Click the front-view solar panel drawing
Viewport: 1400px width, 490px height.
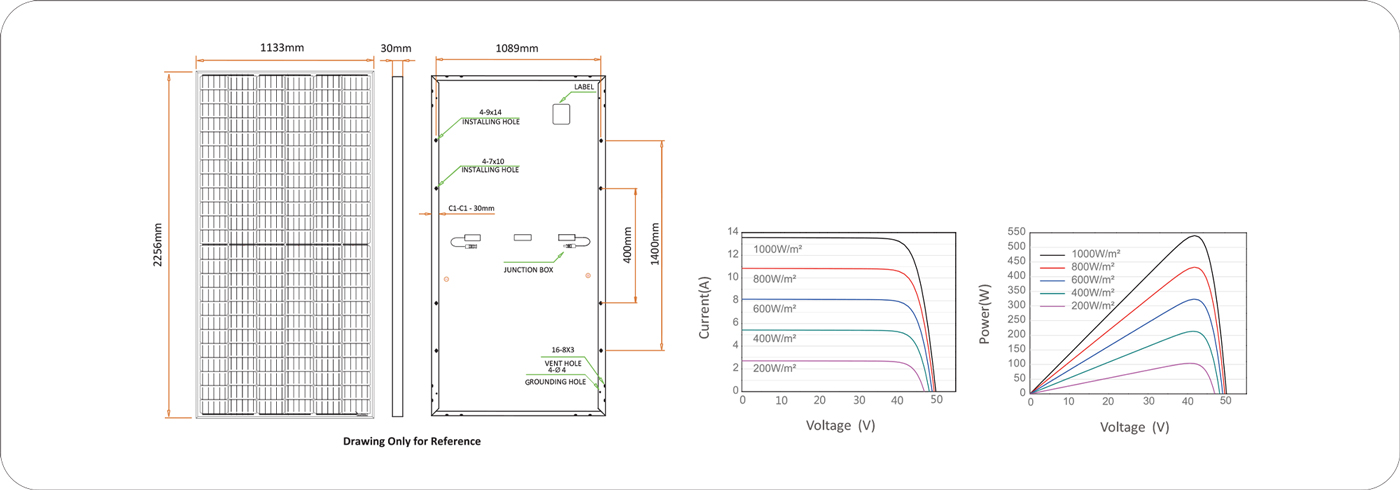pyautogui.click(x=285, y=244)
